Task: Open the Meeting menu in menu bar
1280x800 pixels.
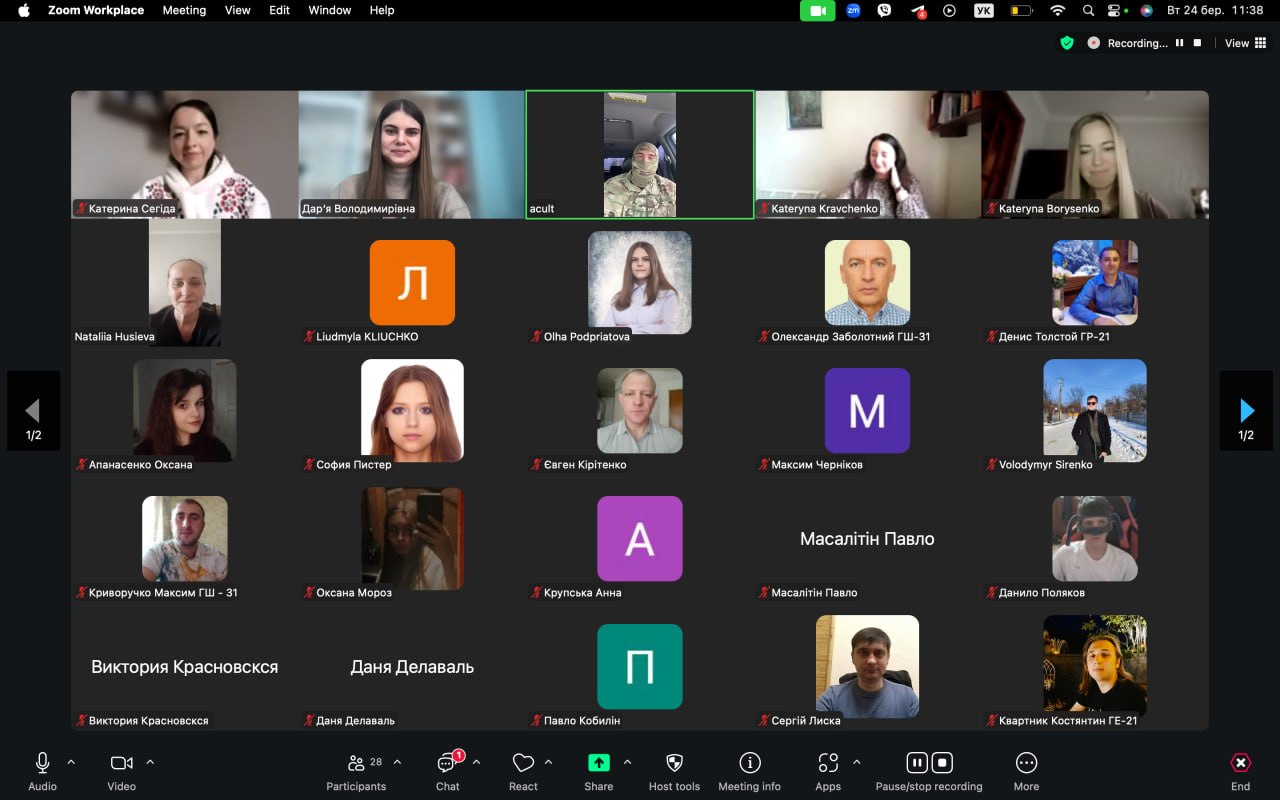Action: tap(184, 10)
